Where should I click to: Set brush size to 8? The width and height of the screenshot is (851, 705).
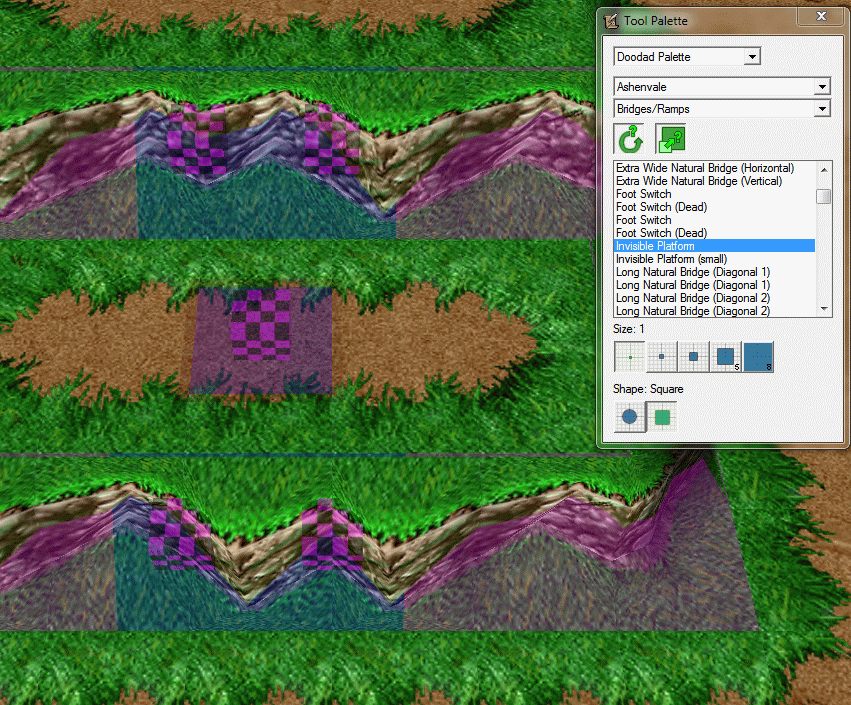(758, 357)
